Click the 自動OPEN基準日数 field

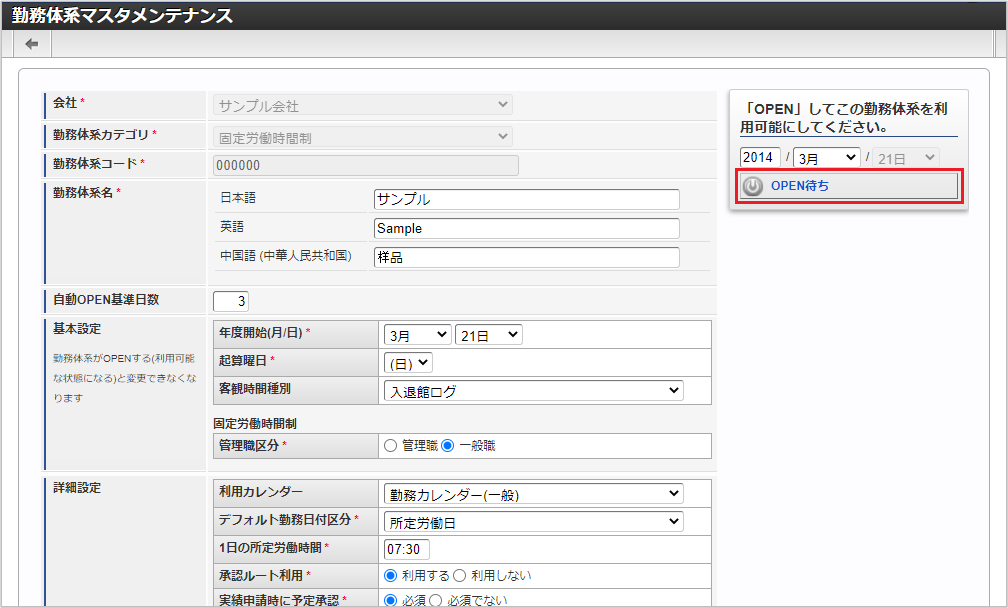tap(231, 301)
